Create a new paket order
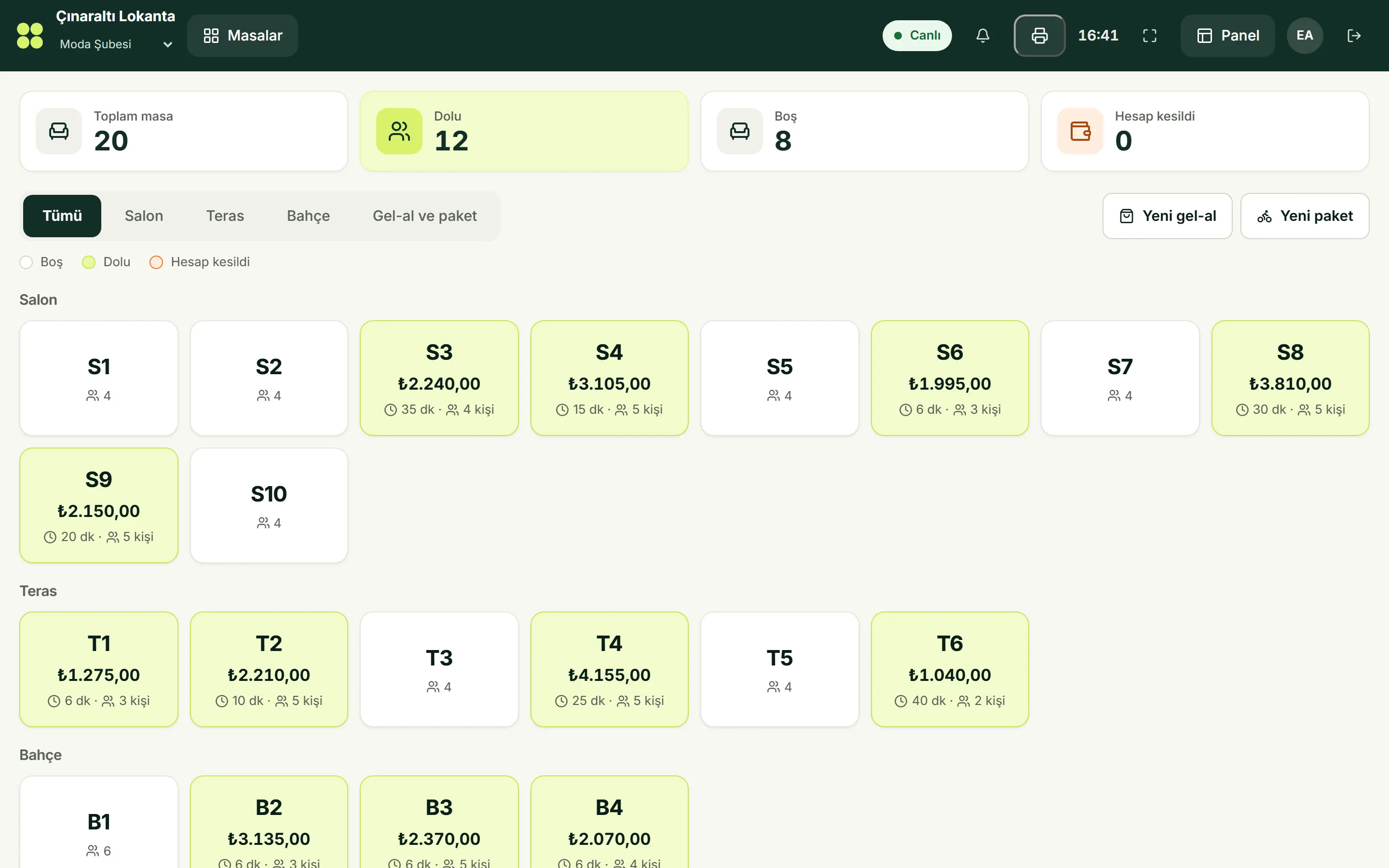This screenshot has height=868, width=1389. tap(1304, 216)
